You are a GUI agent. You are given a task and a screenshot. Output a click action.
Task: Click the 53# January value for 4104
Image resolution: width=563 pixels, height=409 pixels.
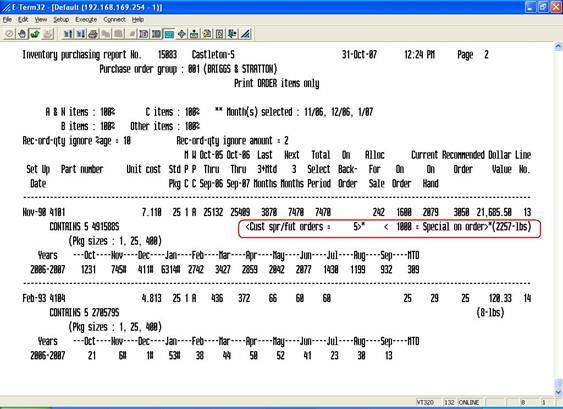tap(174, 355)
